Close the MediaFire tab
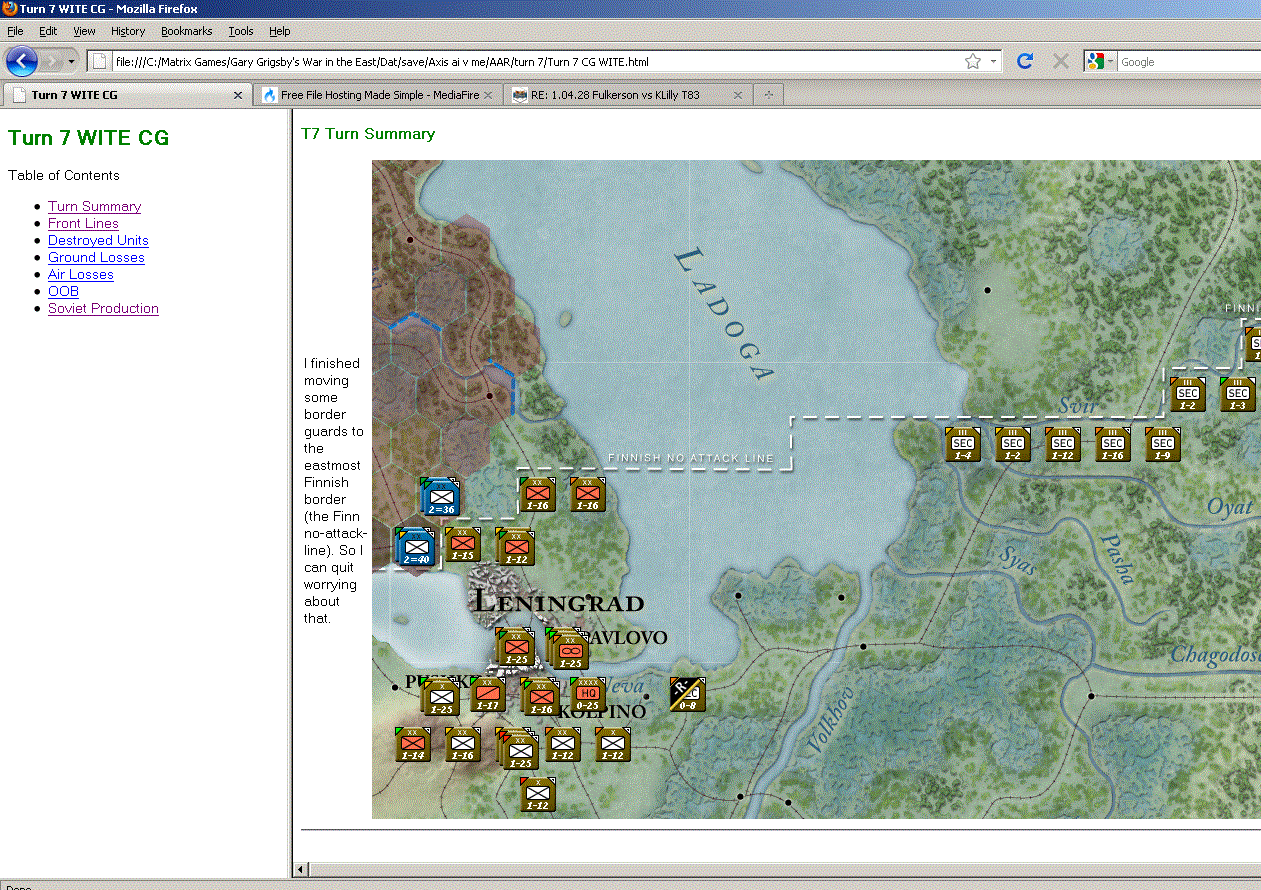Viewport: 1261px width, 890px height. 488,95
